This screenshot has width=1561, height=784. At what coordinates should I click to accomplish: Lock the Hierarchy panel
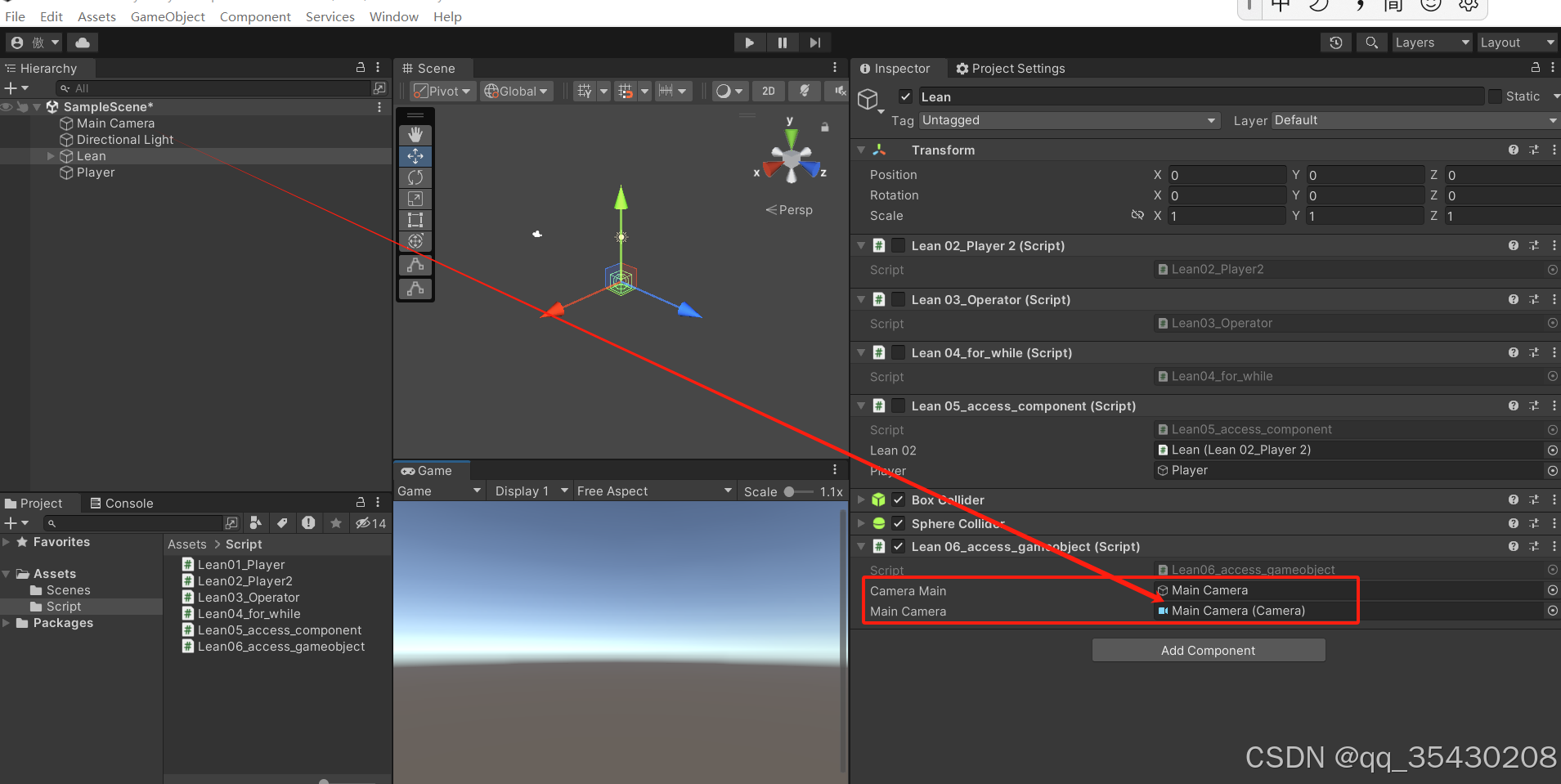coord(361,68)
